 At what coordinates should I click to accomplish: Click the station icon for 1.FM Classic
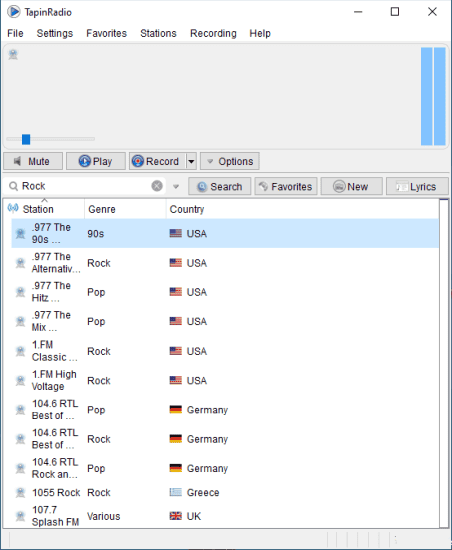tap(20, 351)
